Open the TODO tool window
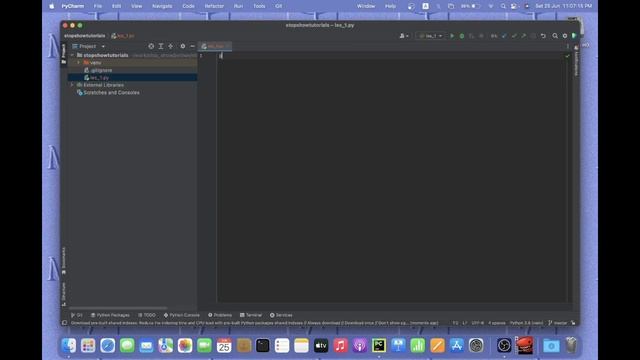Image resolution: width=640 pixels, height=360 pixels. pos(147,315)
